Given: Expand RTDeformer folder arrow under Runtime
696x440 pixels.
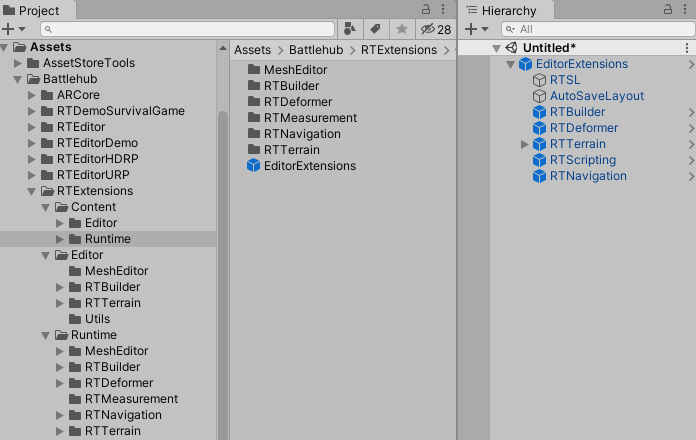Looking at the screenshot, I should (x=59, y=383).
